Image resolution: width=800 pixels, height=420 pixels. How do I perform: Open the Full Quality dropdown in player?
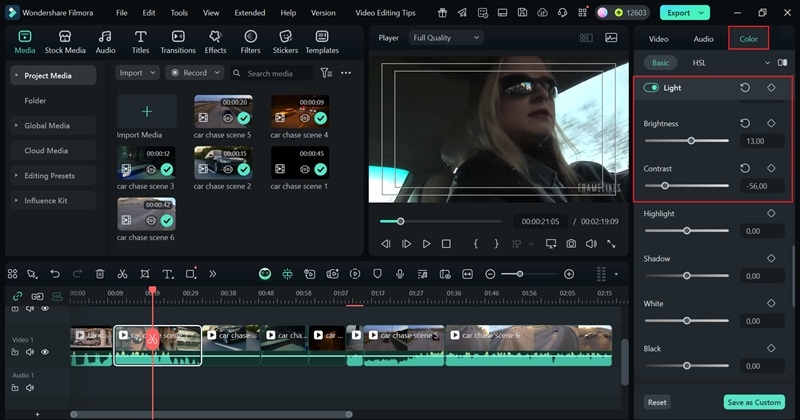pos(445,38)
